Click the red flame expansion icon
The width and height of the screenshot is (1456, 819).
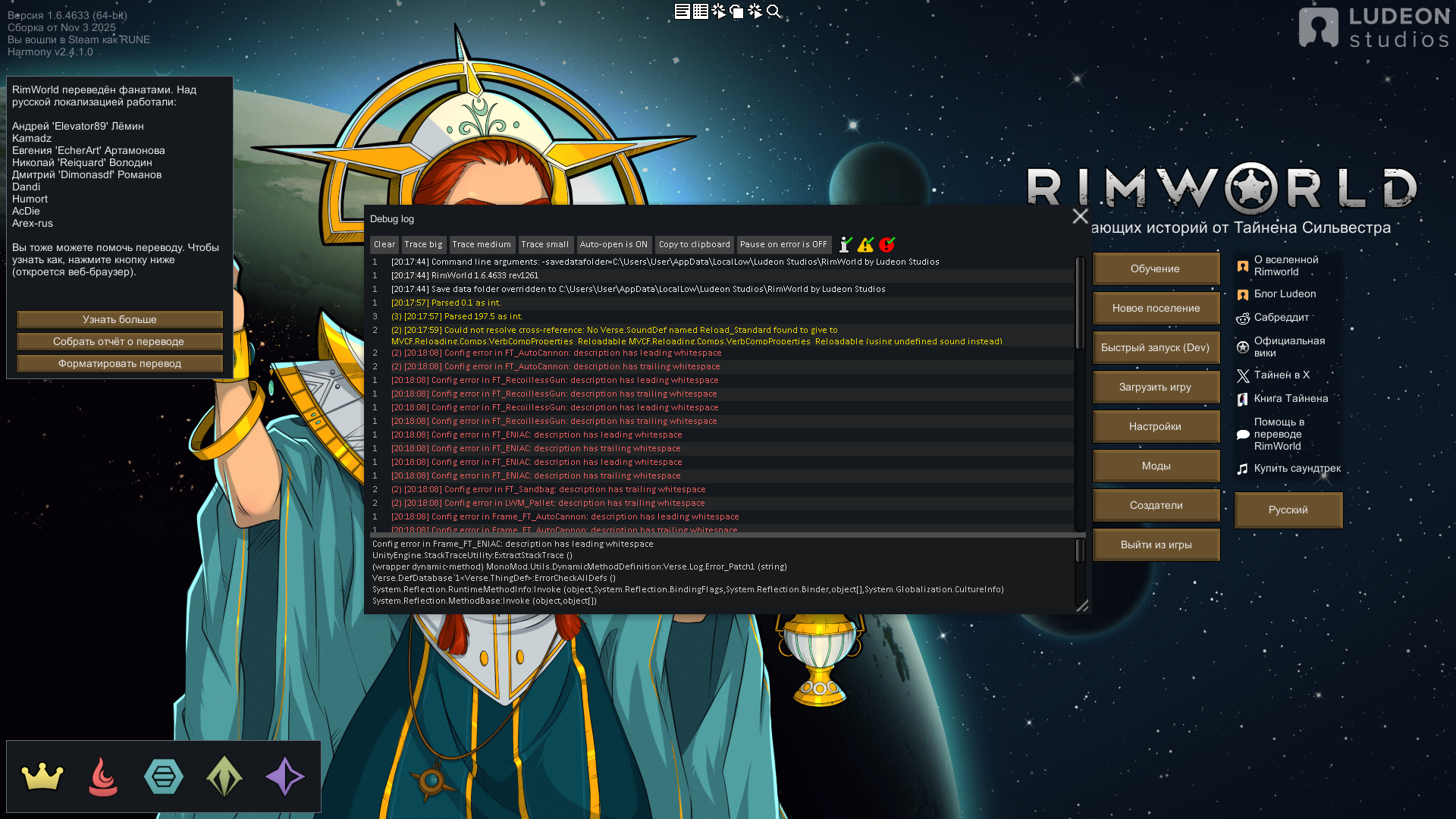(x=103, y=777)
